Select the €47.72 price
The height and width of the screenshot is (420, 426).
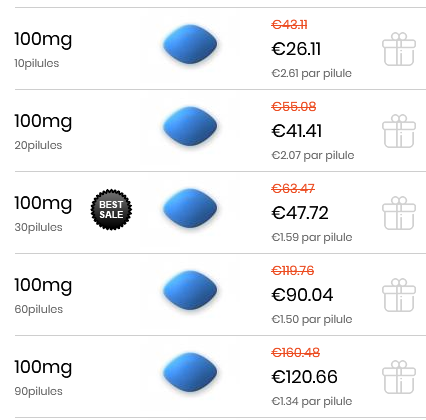(x=300, y=213)
